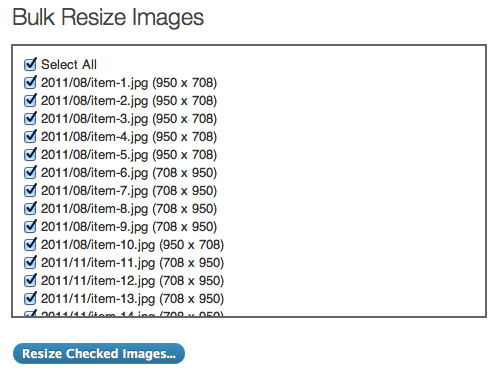Click the item-6.jpg (708 x 950) label
499x373 pixels.
coord(129,173)
